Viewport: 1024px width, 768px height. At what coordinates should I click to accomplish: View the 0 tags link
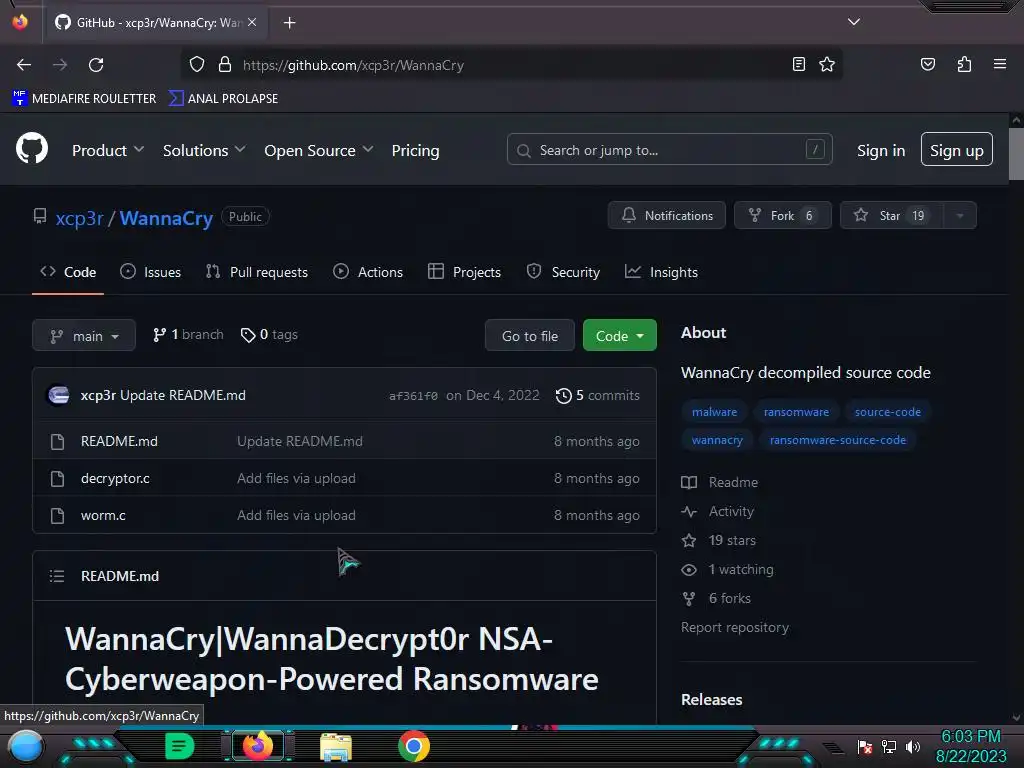[269, 334]
